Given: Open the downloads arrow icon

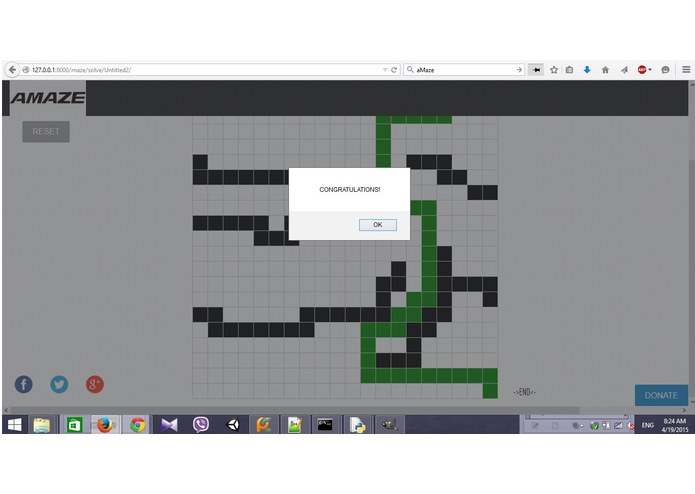Looking at the screenshot, I should pyautogui.click(x=587, y=70).
